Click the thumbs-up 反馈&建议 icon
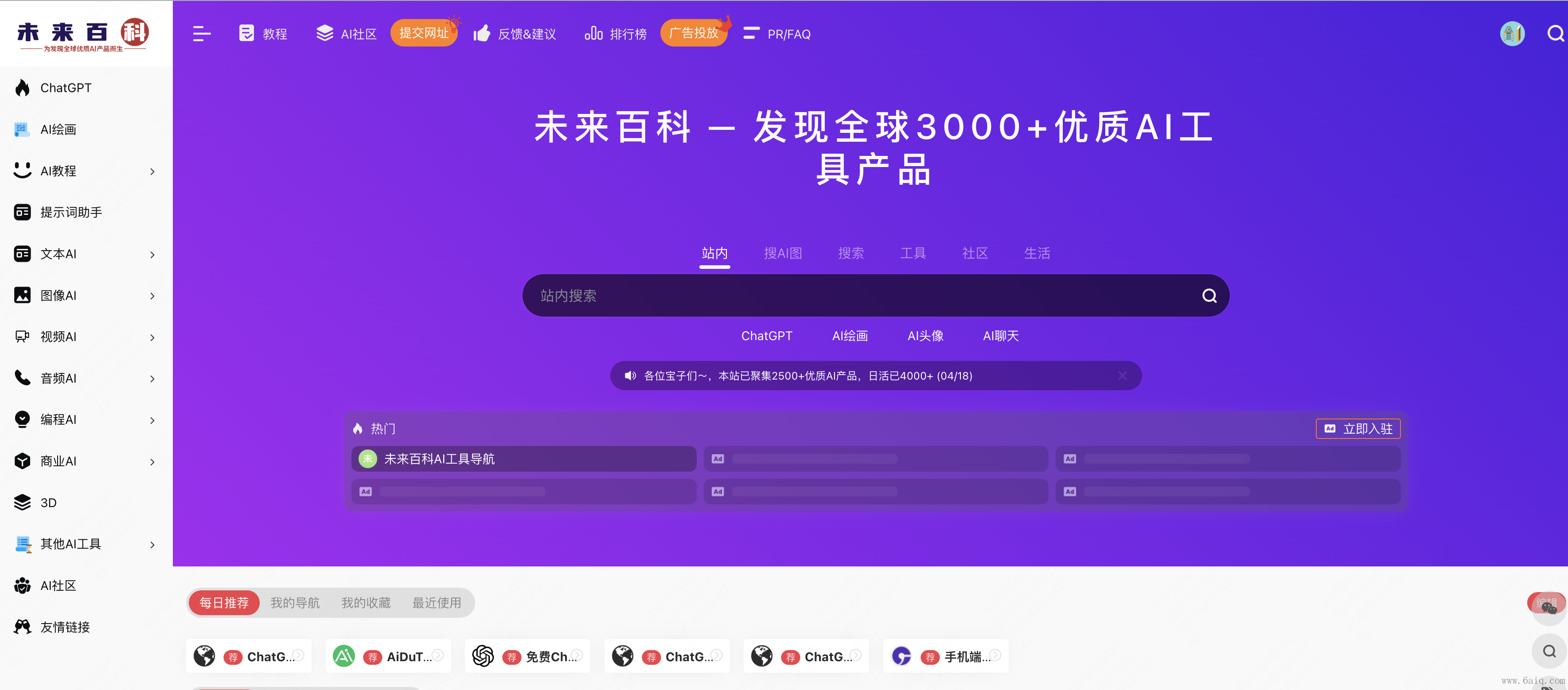The width and height of the screenshot is (1568, 690). [481, 34]
